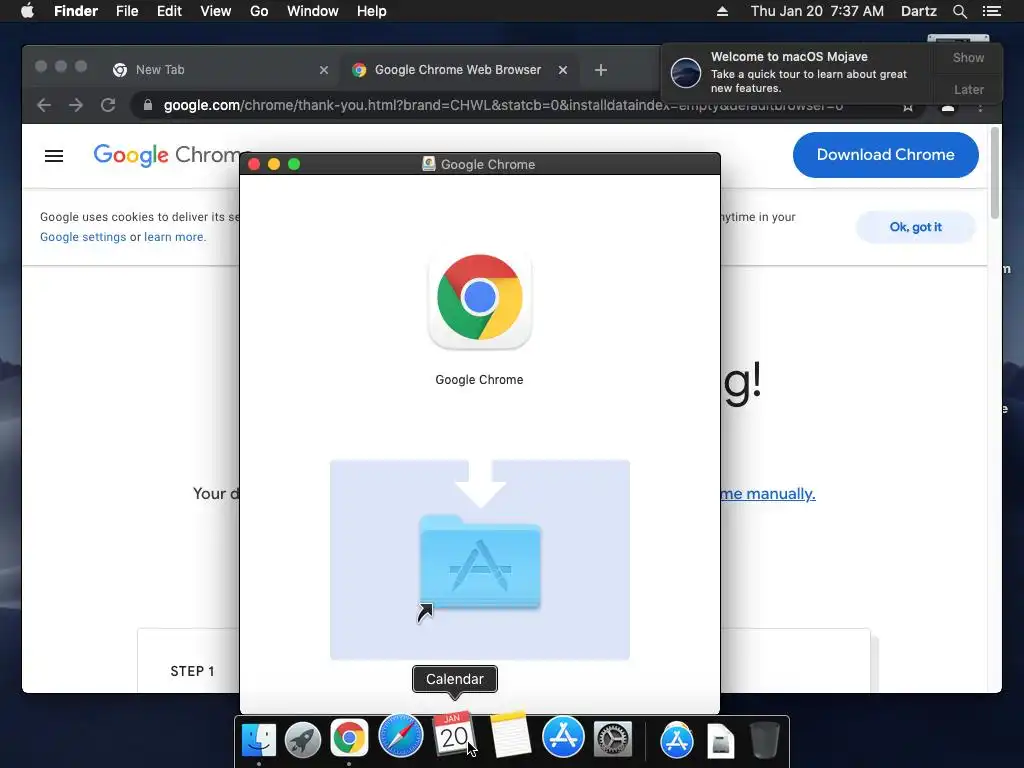The height and width of the screenshot is (768, 1024).
Task: Open Notes app in Dock
Action: coord(509,735)
